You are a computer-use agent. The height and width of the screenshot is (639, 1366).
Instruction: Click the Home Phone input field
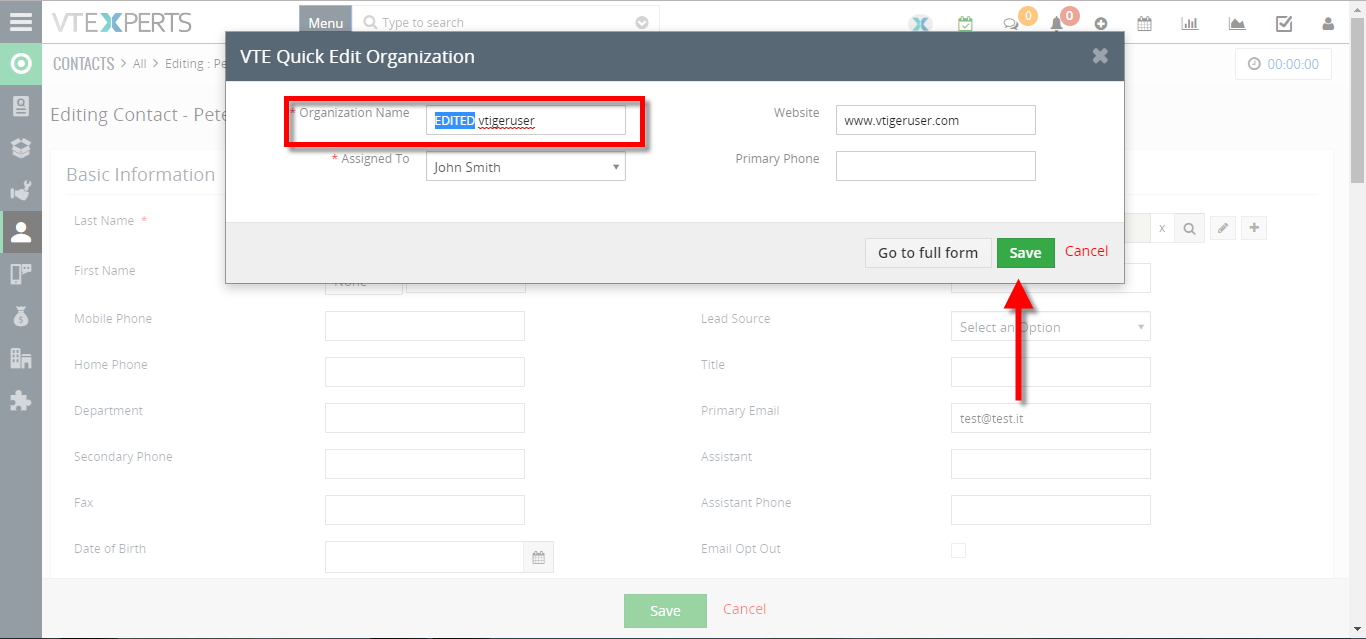[x=425, y=372]
